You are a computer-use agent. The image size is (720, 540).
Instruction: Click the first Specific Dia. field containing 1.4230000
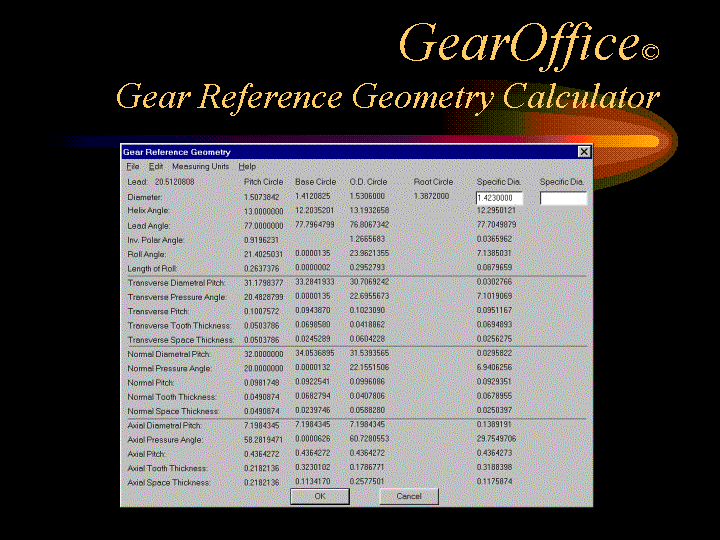click(500, 199)
